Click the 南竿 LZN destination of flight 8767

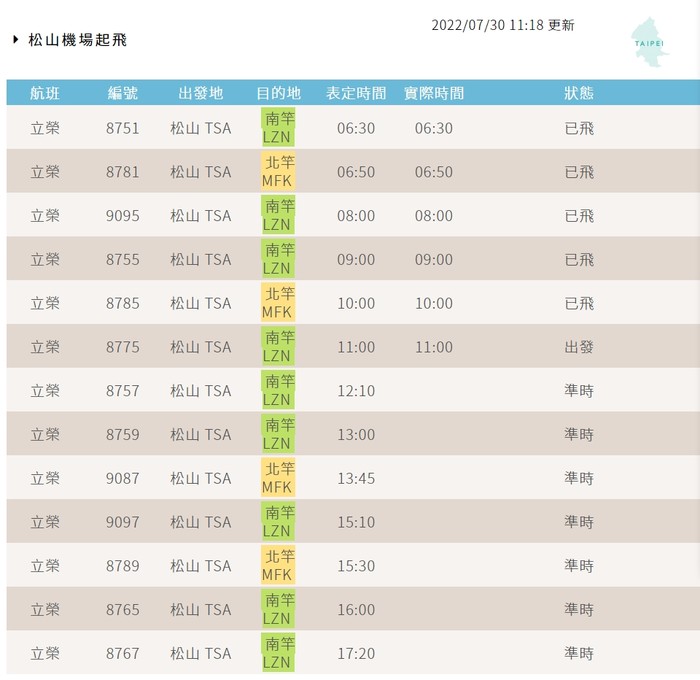coord(278,653)
